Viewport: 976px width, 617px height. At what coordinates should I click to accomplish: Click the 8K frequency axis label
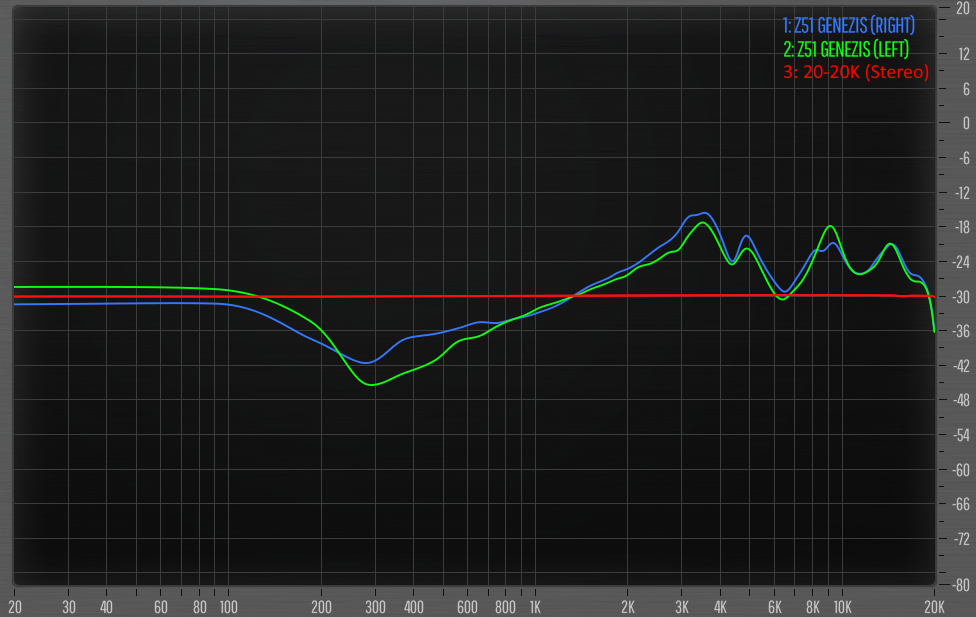pyautogui.click(x=812, y=607)
